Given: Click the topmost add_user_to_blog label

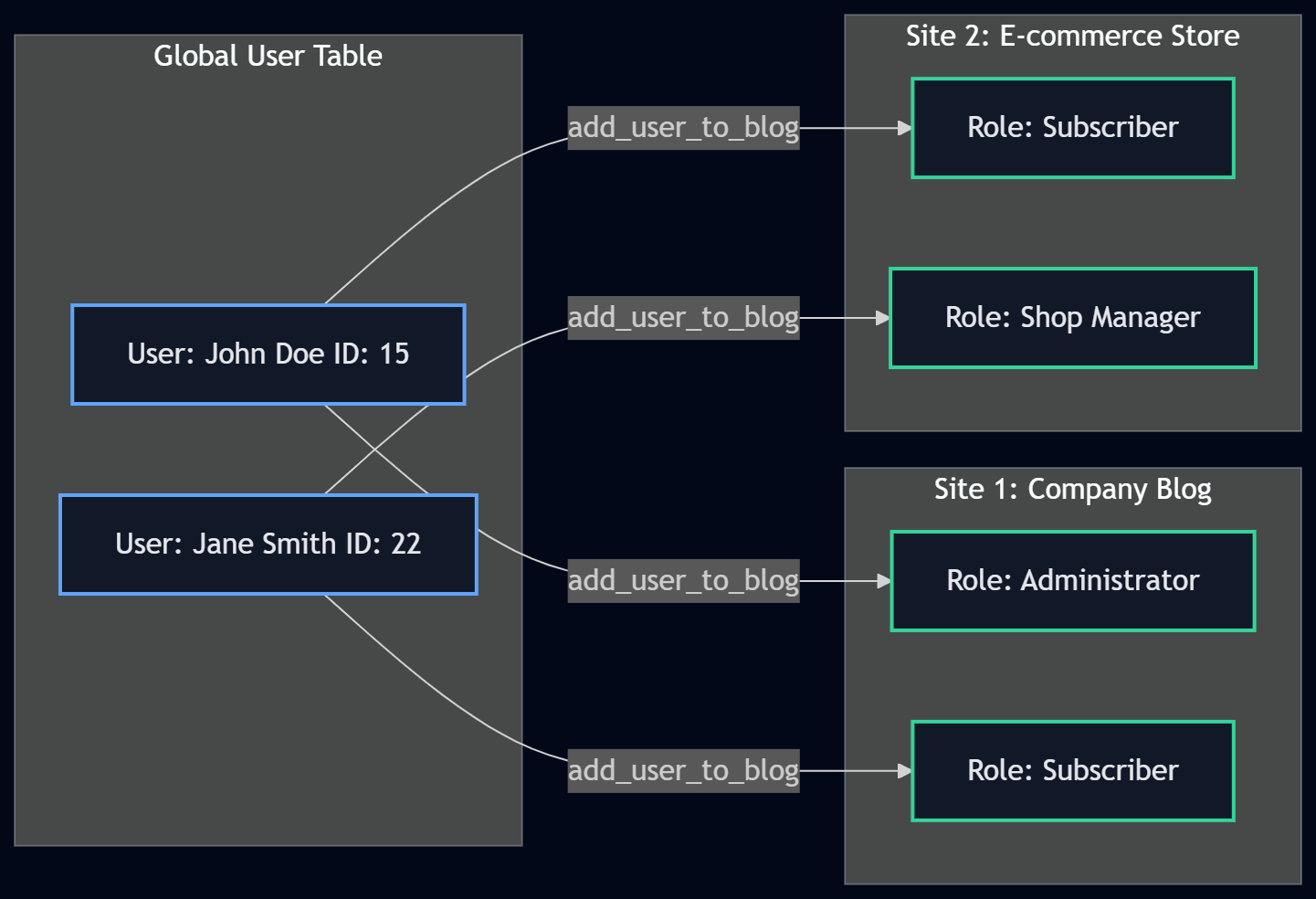Looking at the screenshot, I should (x=683, y=127).
